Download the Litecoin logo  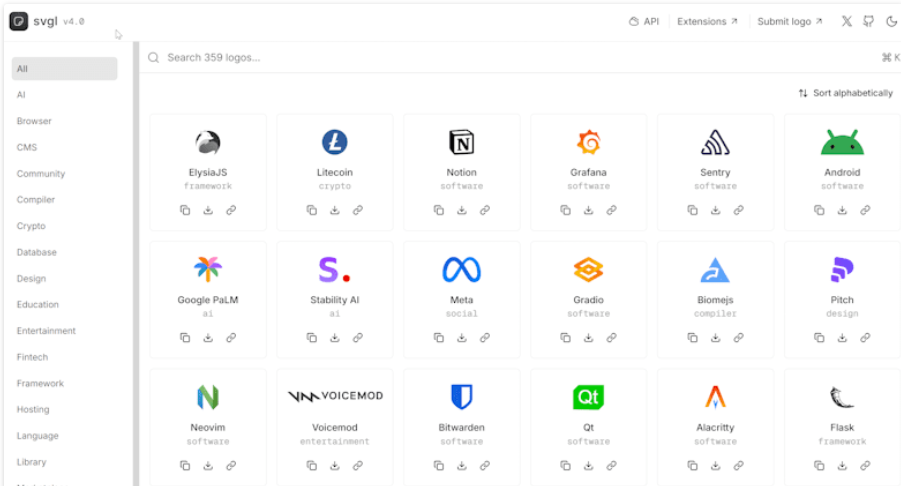[335, 210]
